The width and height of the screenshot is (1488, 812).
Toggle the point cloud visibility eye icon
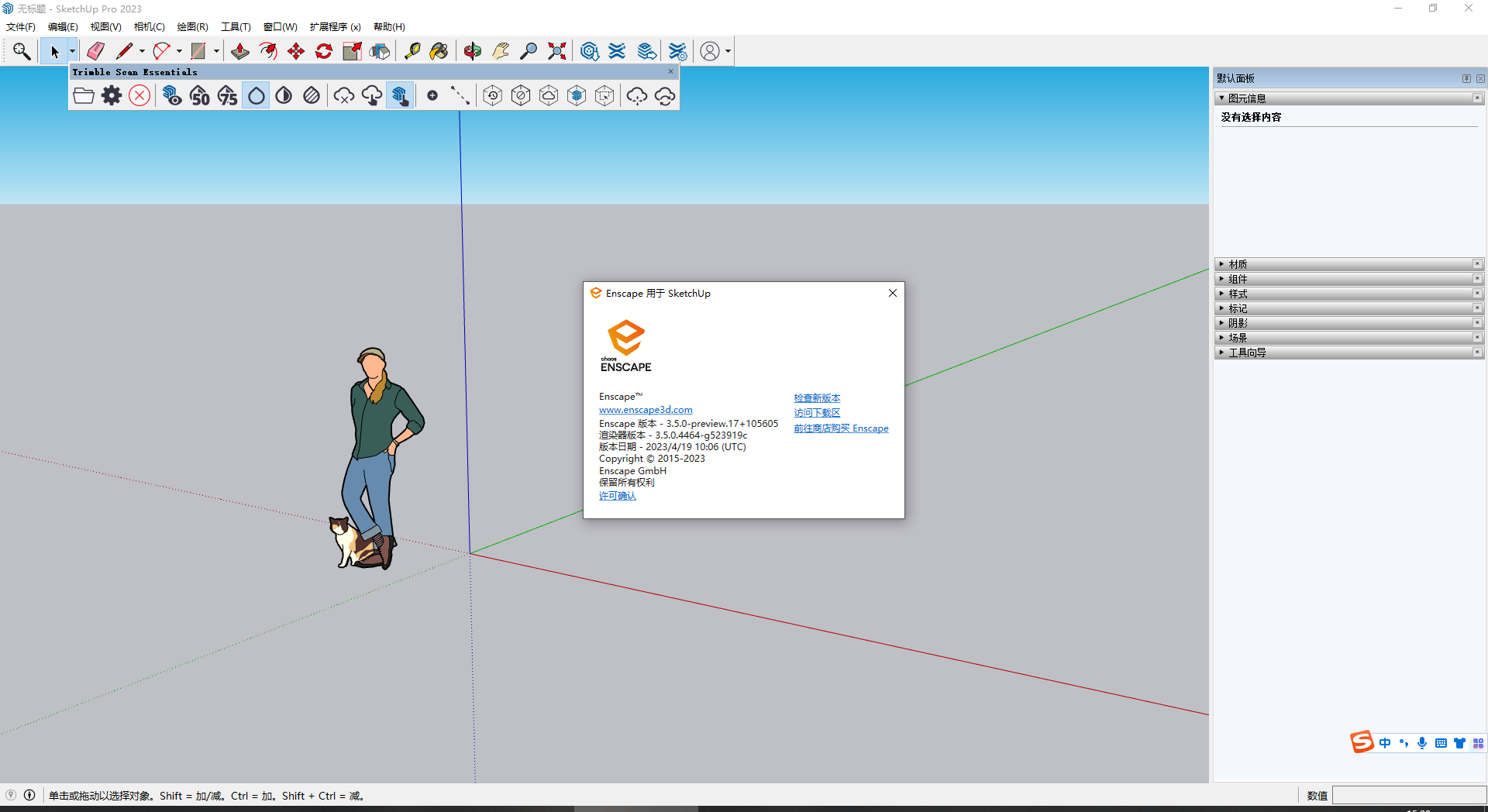172,95
